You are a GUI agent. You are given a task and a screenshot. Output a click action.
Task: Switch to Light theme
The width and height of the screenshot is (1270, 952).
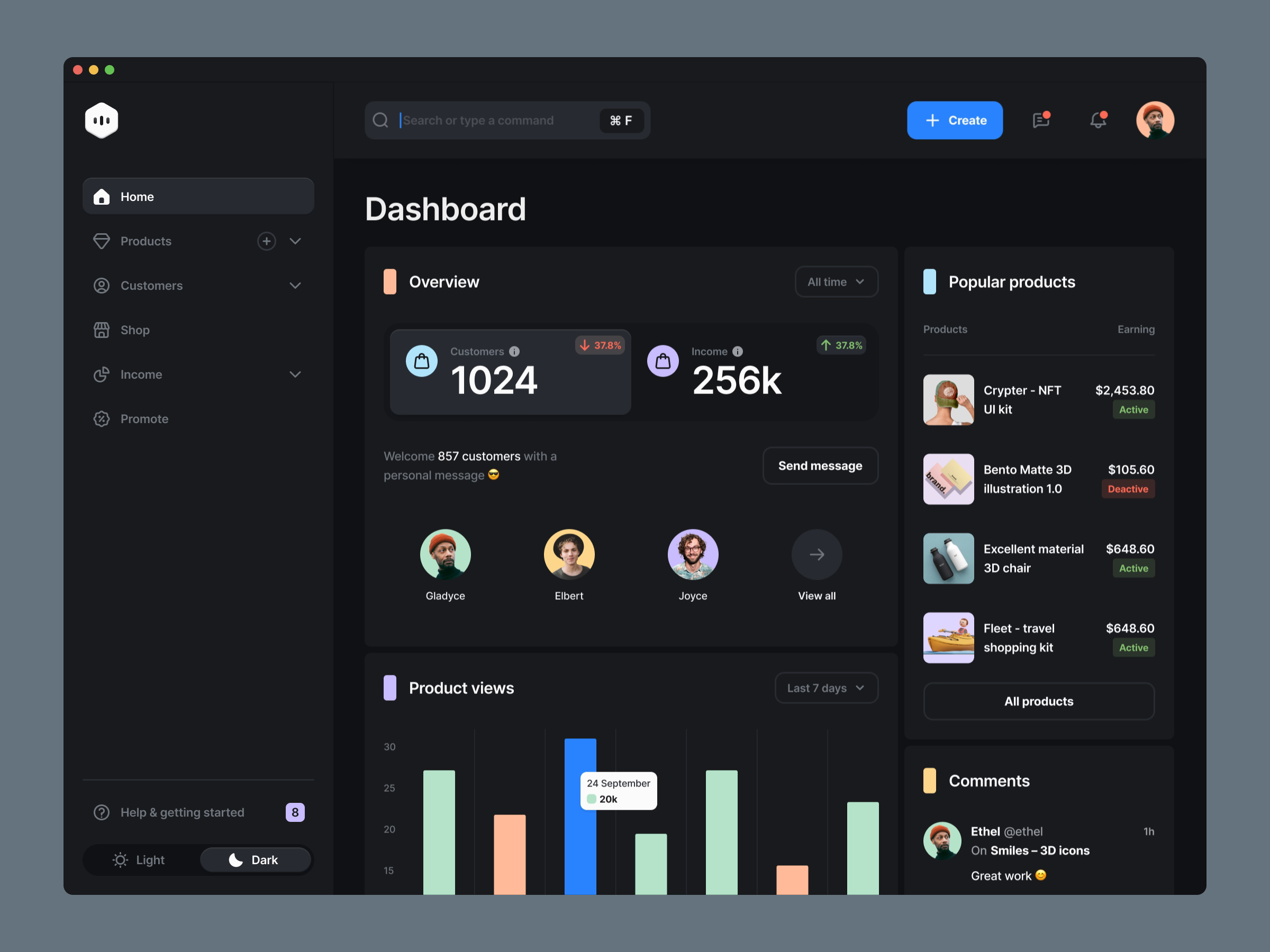tap(140, 859)
